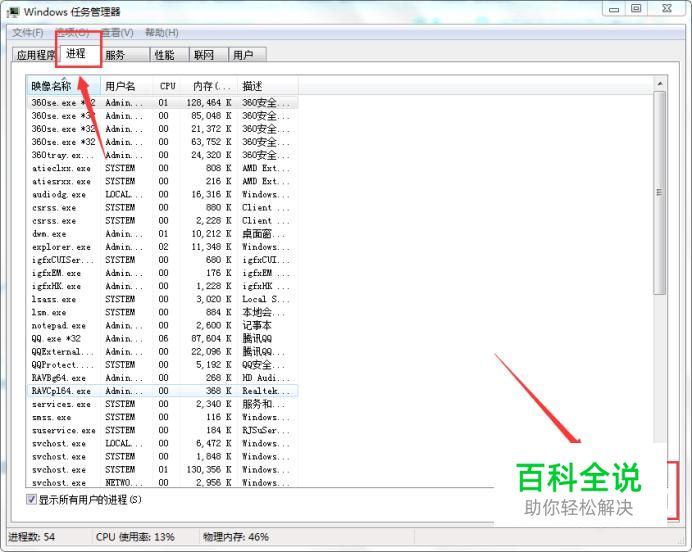Switch to the 进程 tab
The width and height of the screenshot is (692, 552).
click(x=78, y=54)
